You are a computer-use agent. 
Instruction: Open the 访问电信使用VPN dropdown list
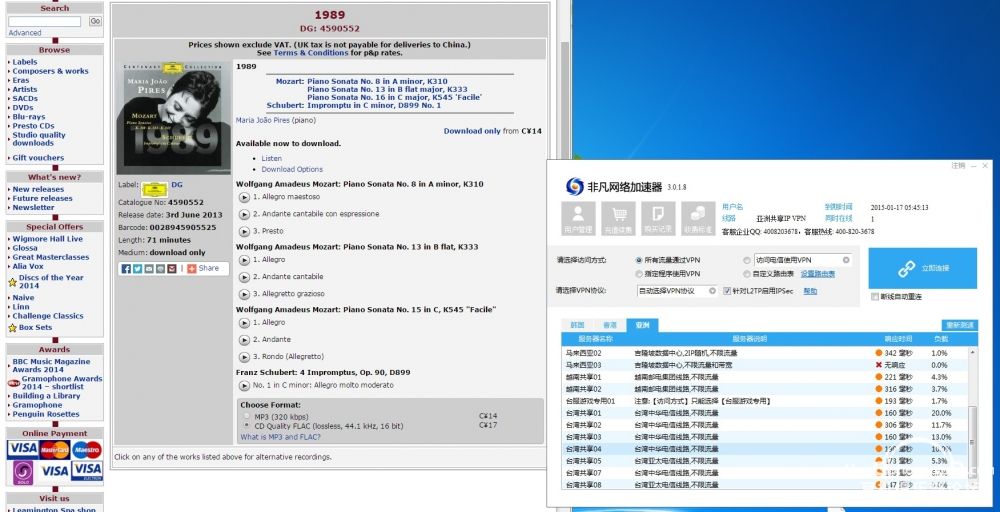pos(803,260)
